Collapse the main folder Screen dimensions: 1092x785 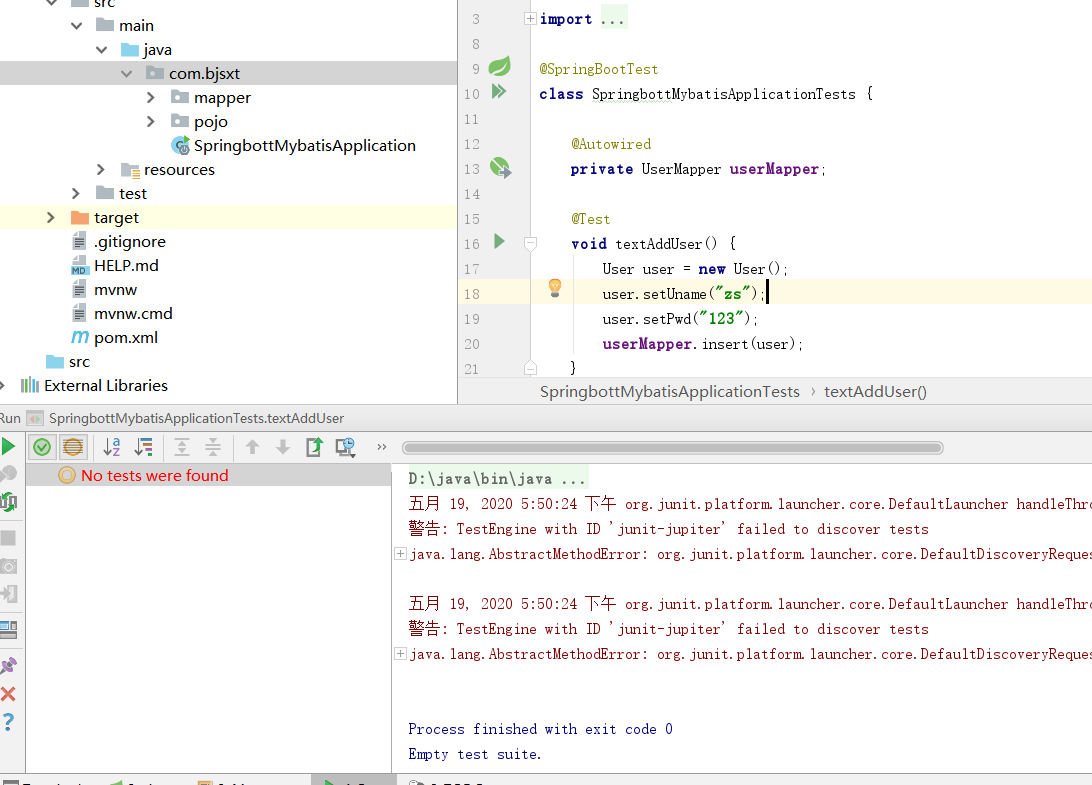pyautogui.click(x=77, y=26)
